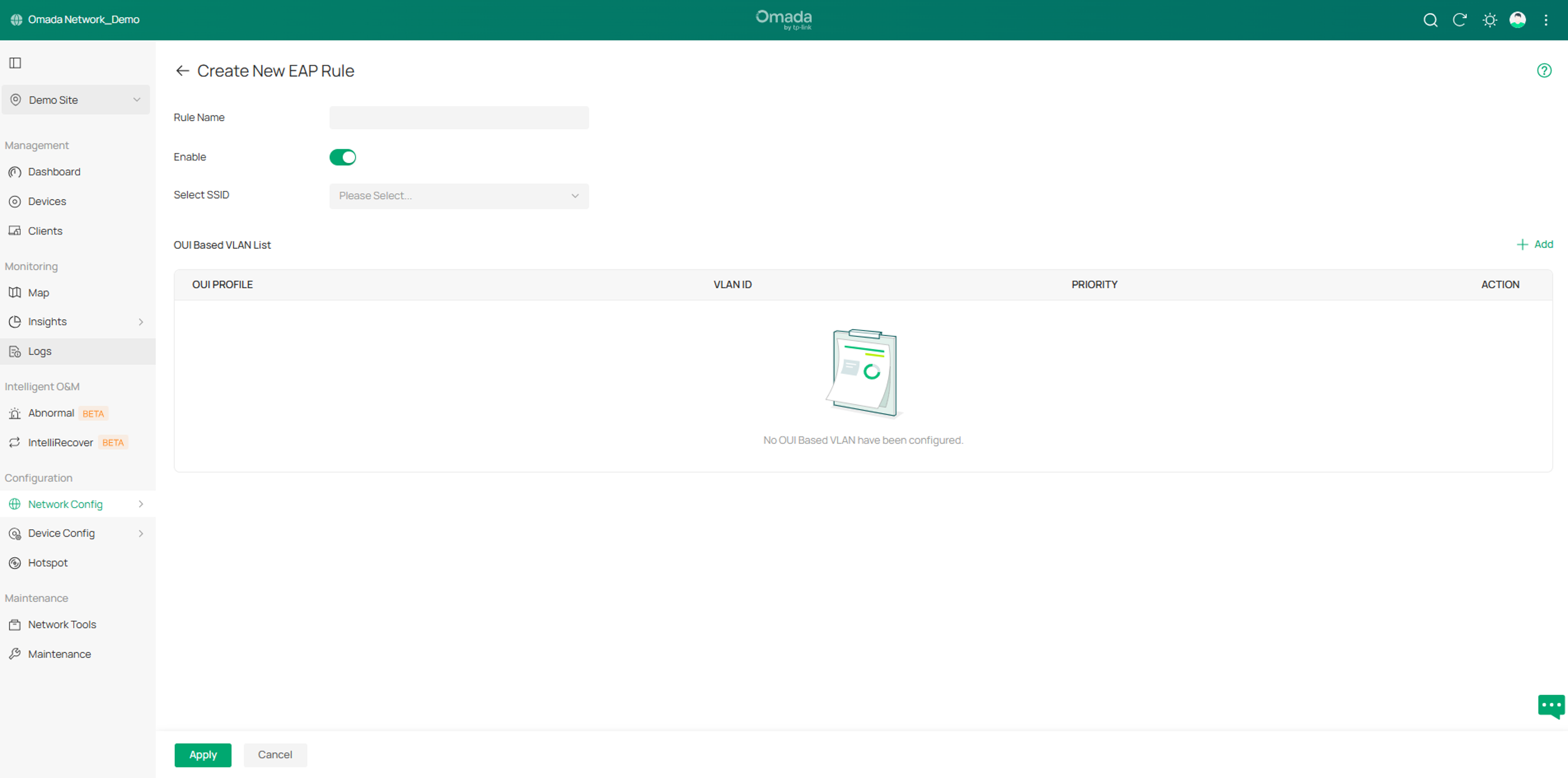Open the Map menu item
The height and width of the screenshot is (778, 1568).
click(x=78, y=293)
